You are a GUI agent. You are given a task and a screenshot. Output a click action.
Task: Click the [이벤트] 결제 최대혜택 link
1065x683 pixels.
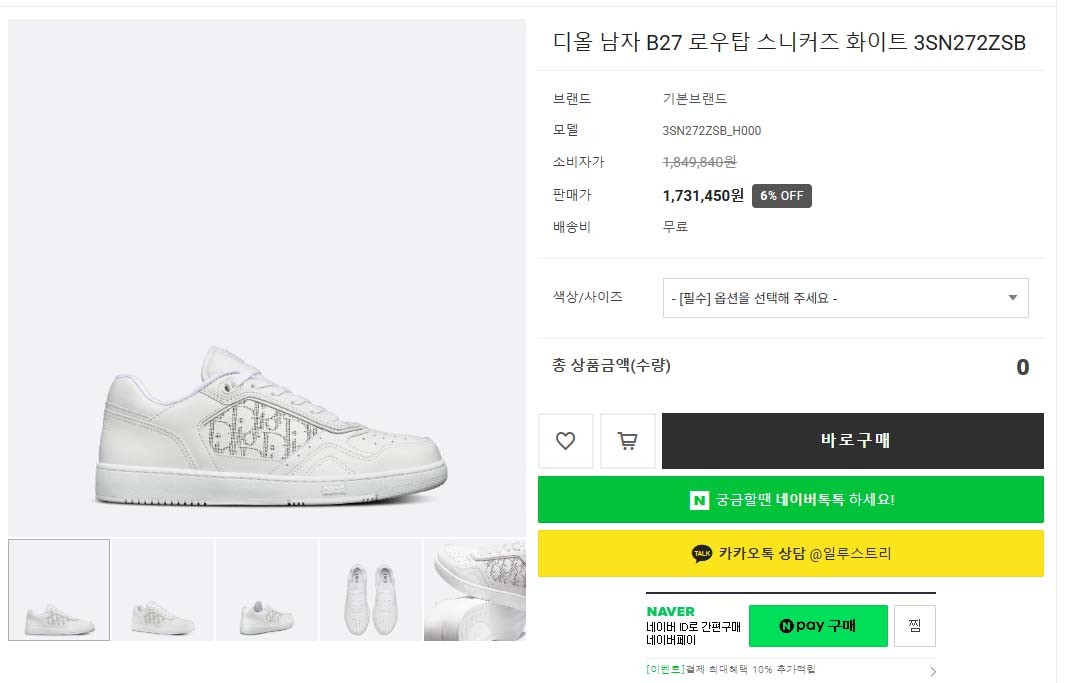[x=730, y=669]
